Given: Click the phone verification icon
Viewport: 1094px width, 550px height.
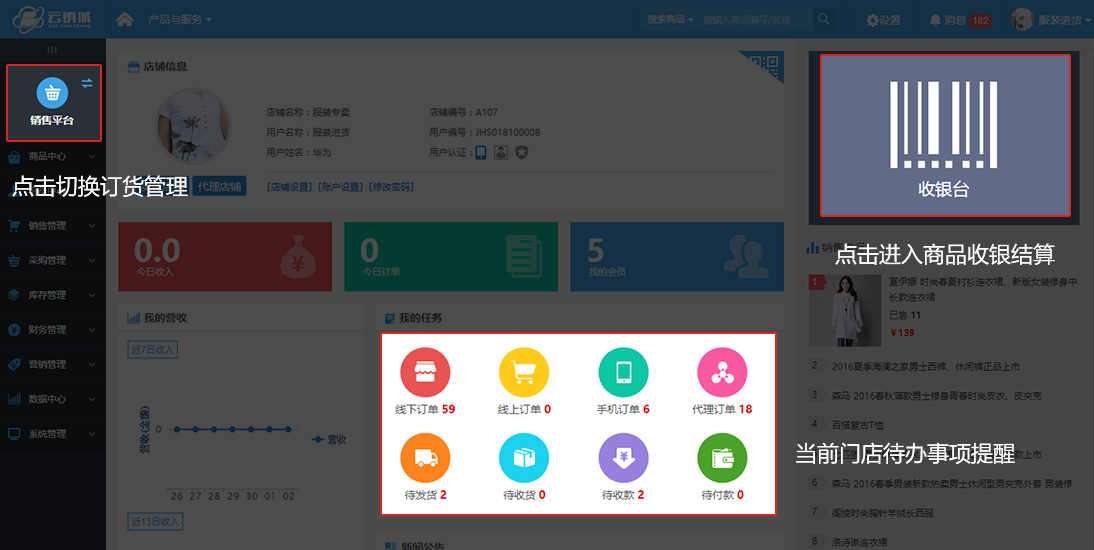Looking at the screenshot, I should (481, 152).
